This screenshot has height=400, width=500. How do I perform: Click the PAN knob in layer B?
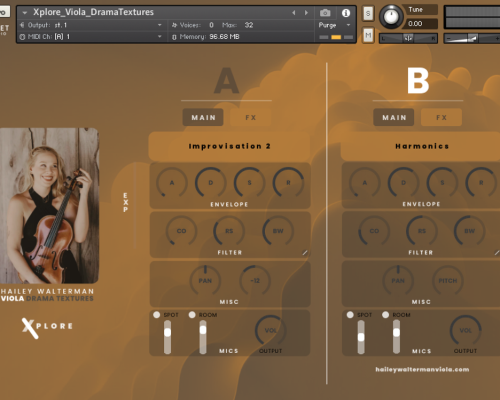coord(398,281)
